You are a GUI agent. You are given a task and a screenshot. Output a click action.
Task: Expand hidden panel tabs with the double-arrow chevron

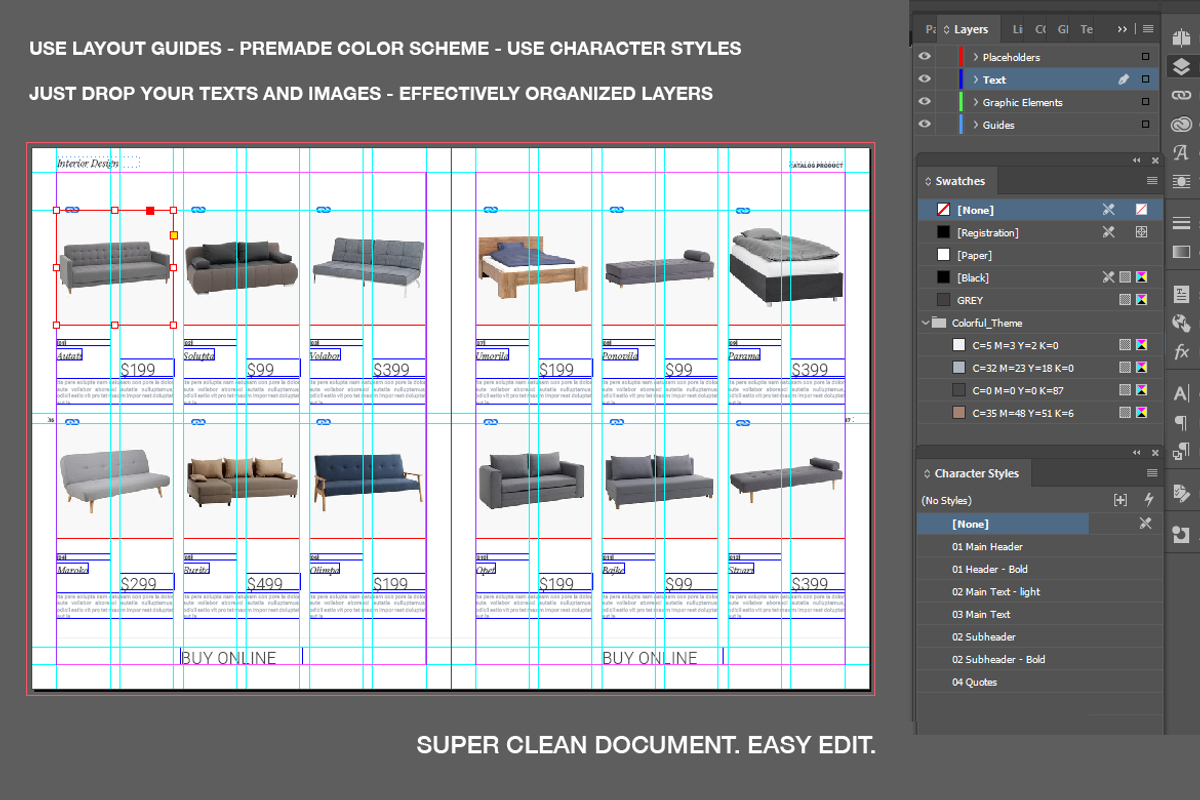(1121, 29)
